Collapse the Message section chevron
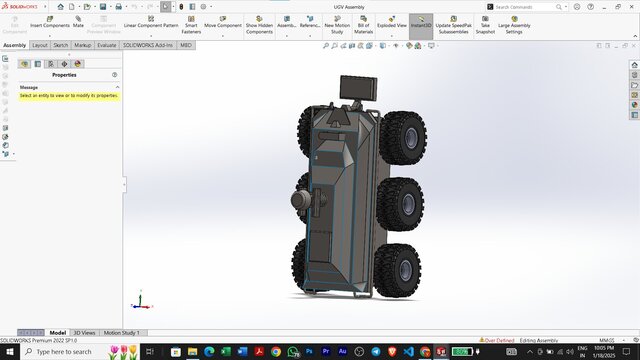The height and width of the screenshot is (360, 640). coord(118,87)
